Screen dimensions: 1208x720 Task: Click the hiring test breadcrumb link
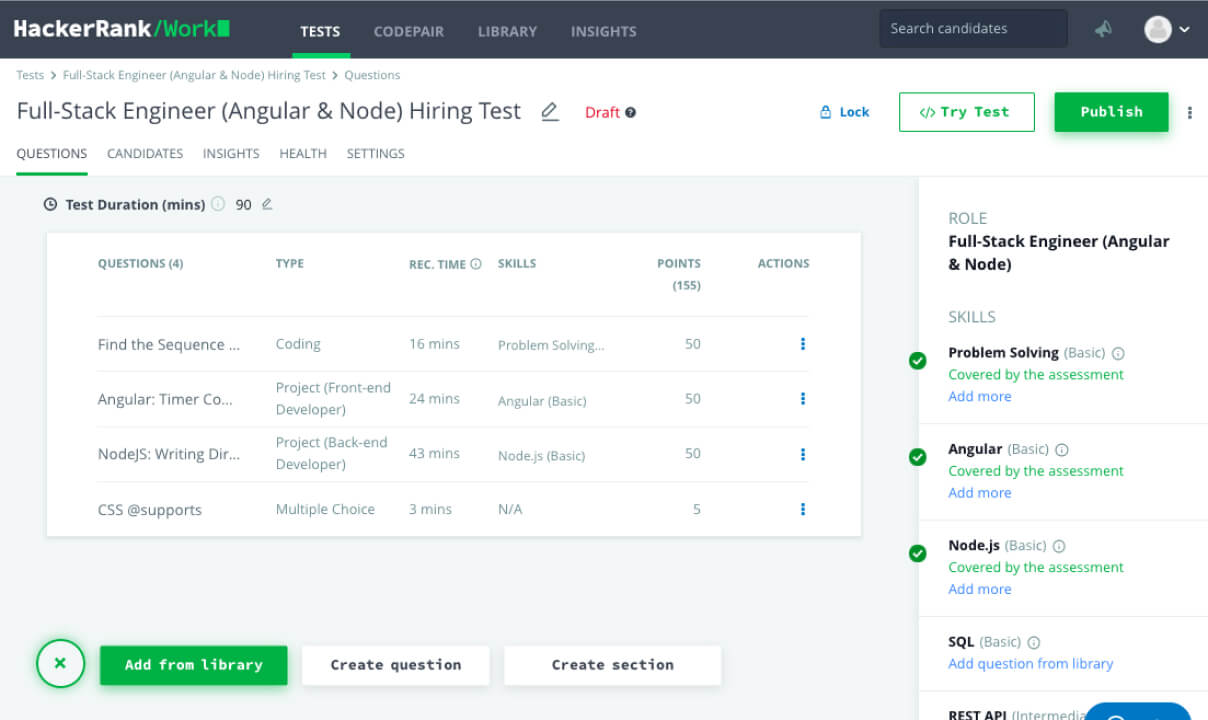[194, 75]
